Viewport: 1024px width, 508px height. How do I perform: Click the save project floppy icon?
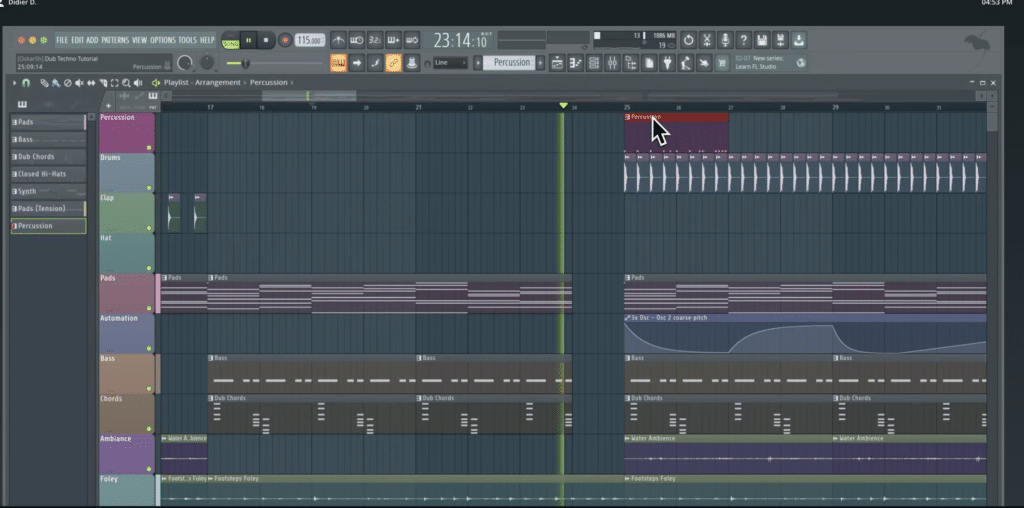tap(762, 40)
